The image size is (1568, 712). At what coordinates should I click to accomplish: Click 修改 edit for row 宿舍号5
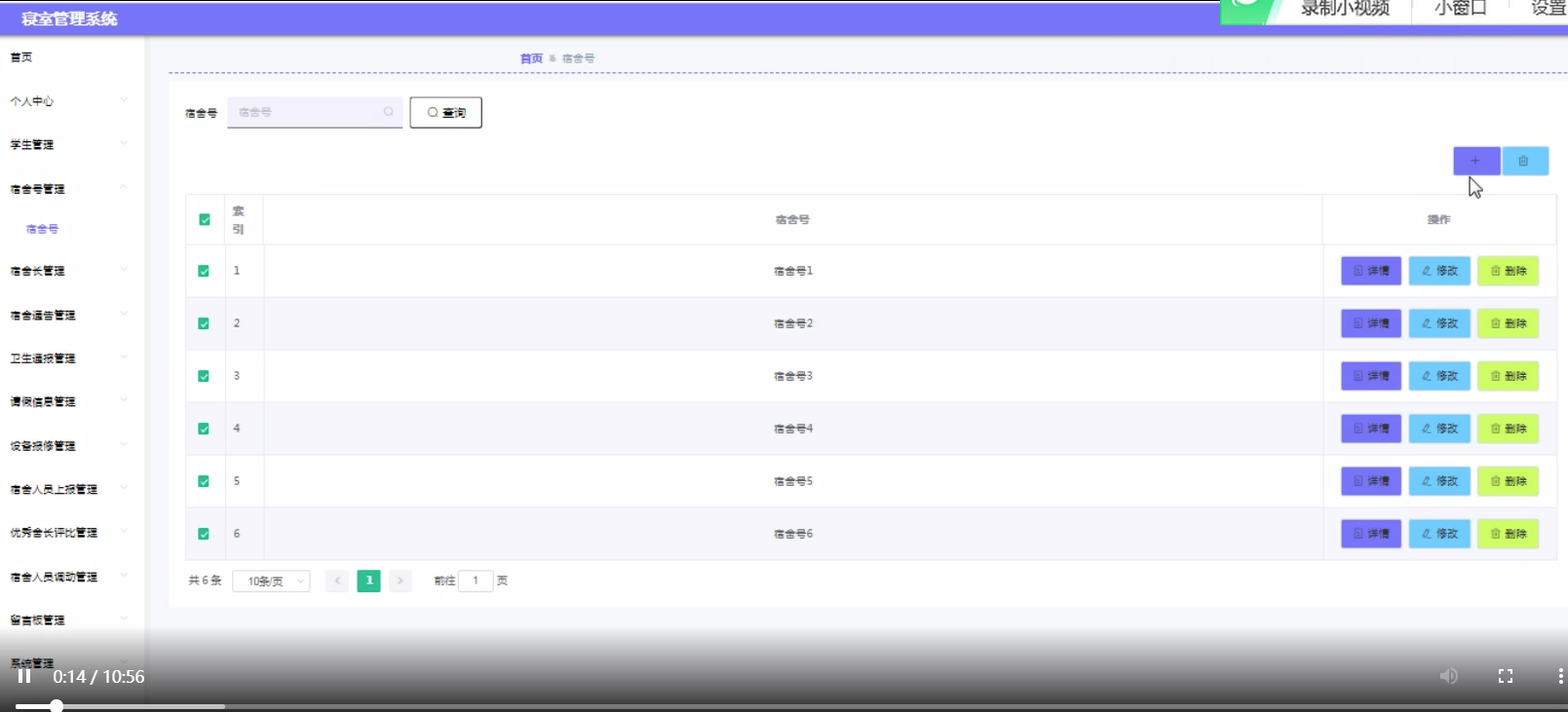coord(1439,481)
